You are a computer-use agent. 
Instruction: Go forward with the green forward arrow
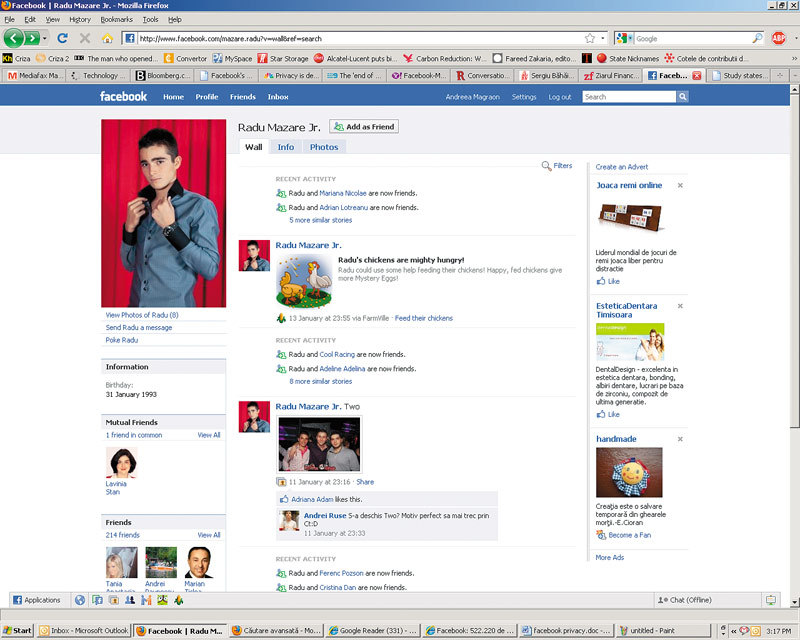pos(31,38)
